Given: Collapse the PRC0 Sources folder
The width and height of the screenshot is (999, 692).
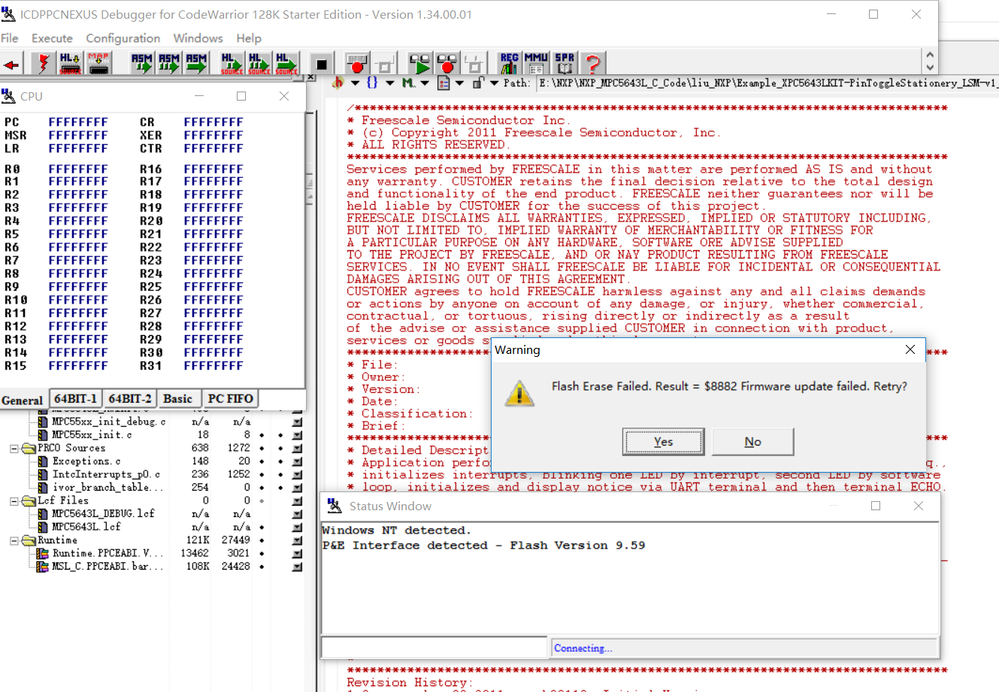Looking at the screenshot, I should pos(13,449).
